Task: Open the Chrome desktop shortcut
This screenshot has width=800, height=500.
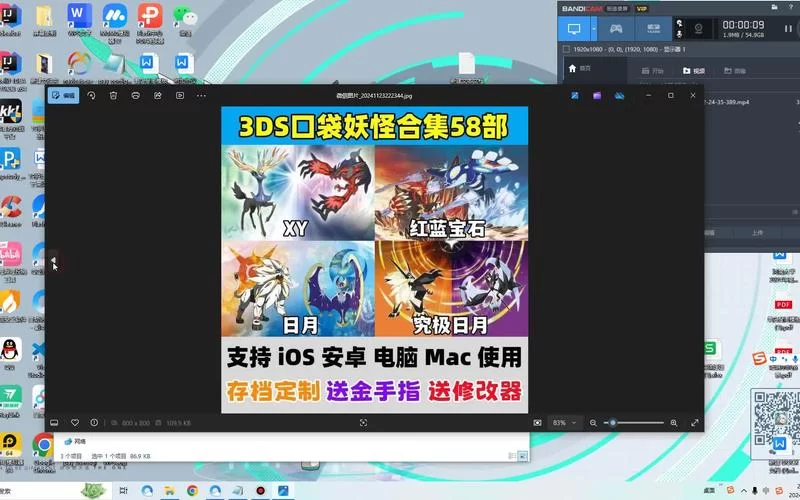Action: (44, 449)
